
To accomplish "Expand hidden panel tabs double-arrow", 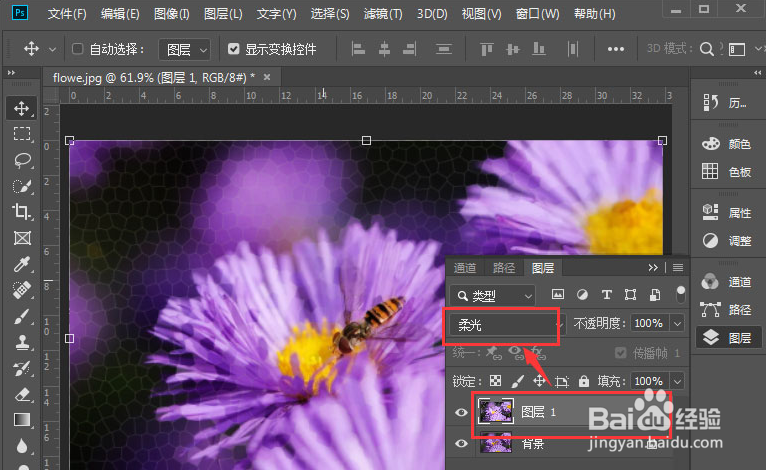I will click(653, 267).
